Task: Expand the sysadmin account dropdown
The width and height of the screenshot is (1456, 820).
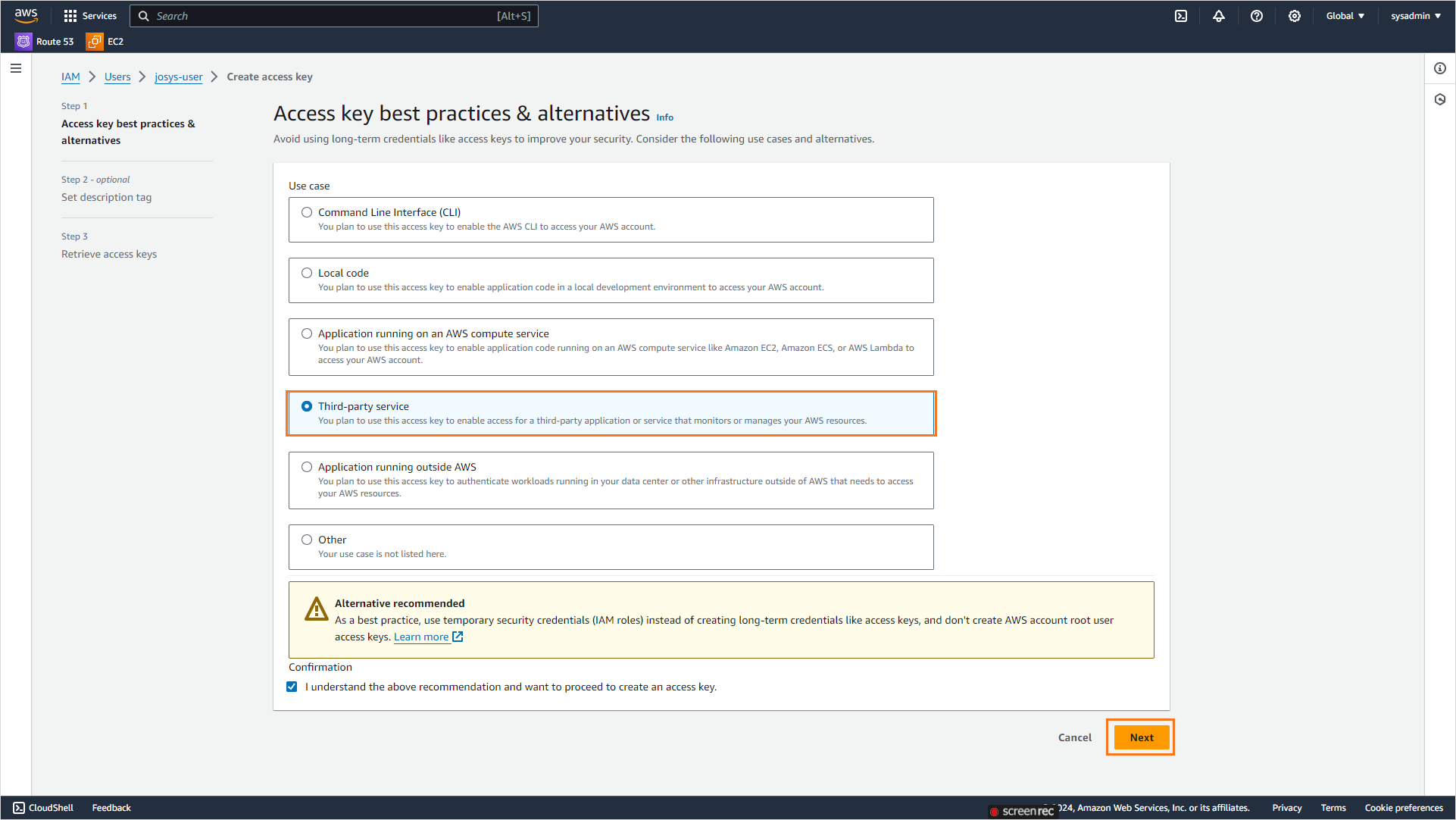Action: pos(1415,16)
